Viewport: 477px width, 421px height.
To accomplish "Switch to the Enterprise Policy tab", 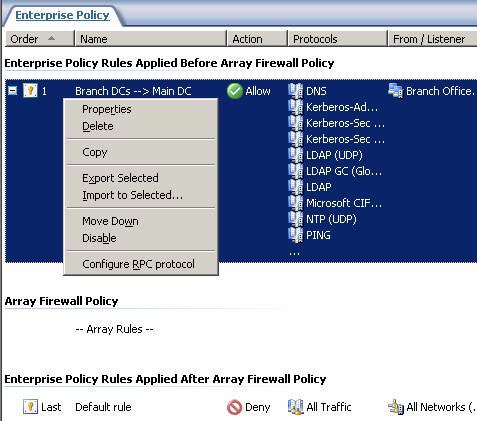I will tap(62, 15).
